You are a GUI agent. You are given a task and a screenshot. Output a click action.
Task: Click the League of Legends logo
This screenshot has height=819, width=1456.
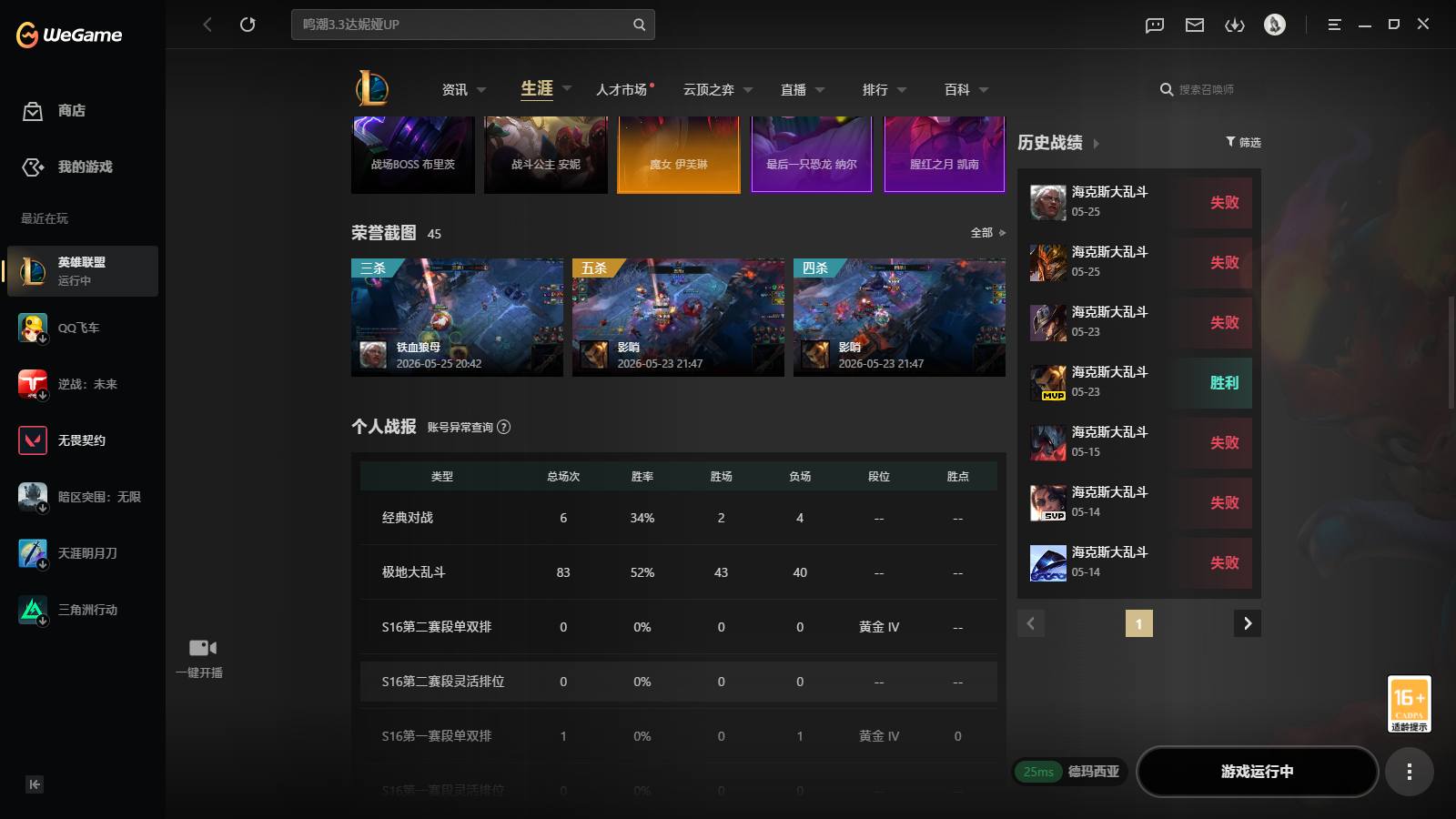tap(371, 88)
